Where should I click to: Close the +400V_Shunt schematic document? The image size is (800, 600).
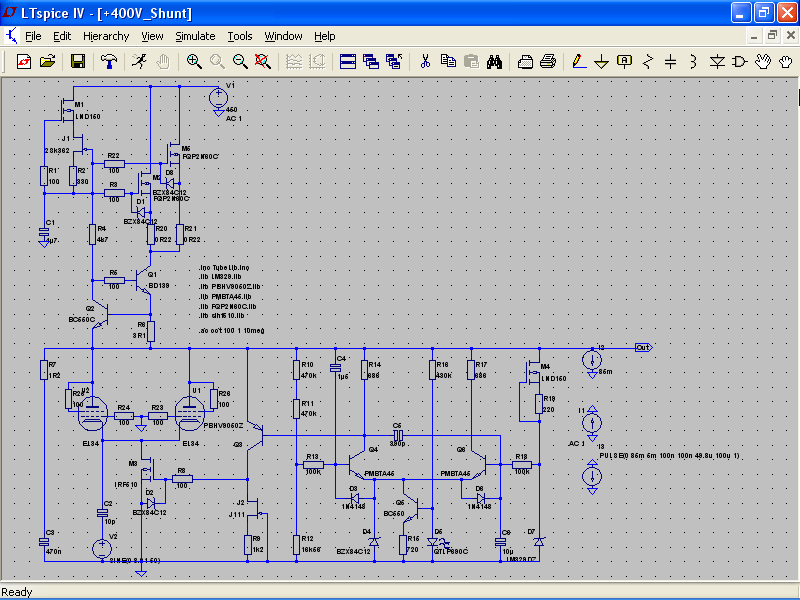pos(791,36)
